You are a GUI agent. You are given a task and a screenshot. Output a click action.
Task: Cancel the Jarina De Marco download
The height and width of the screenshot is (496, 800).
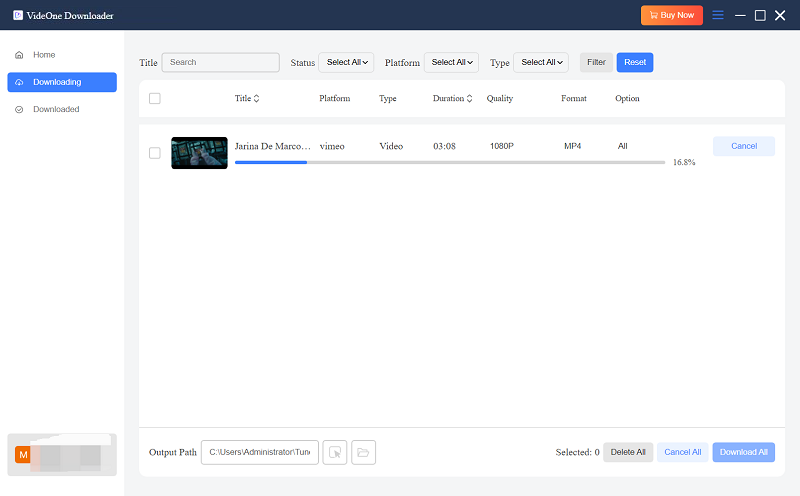tap(743, 146)
